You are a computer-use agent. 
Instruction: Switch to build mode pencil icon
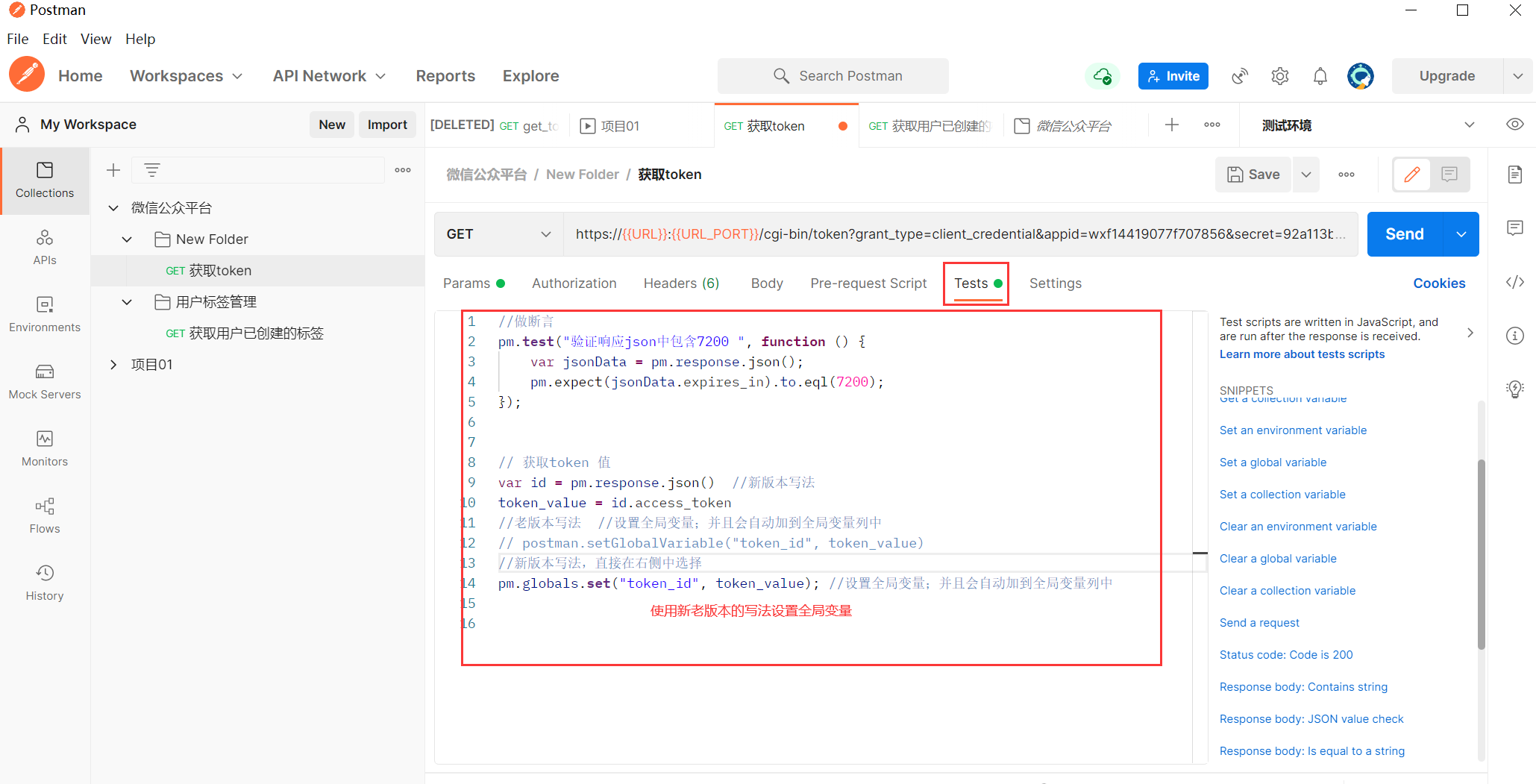1412,175
